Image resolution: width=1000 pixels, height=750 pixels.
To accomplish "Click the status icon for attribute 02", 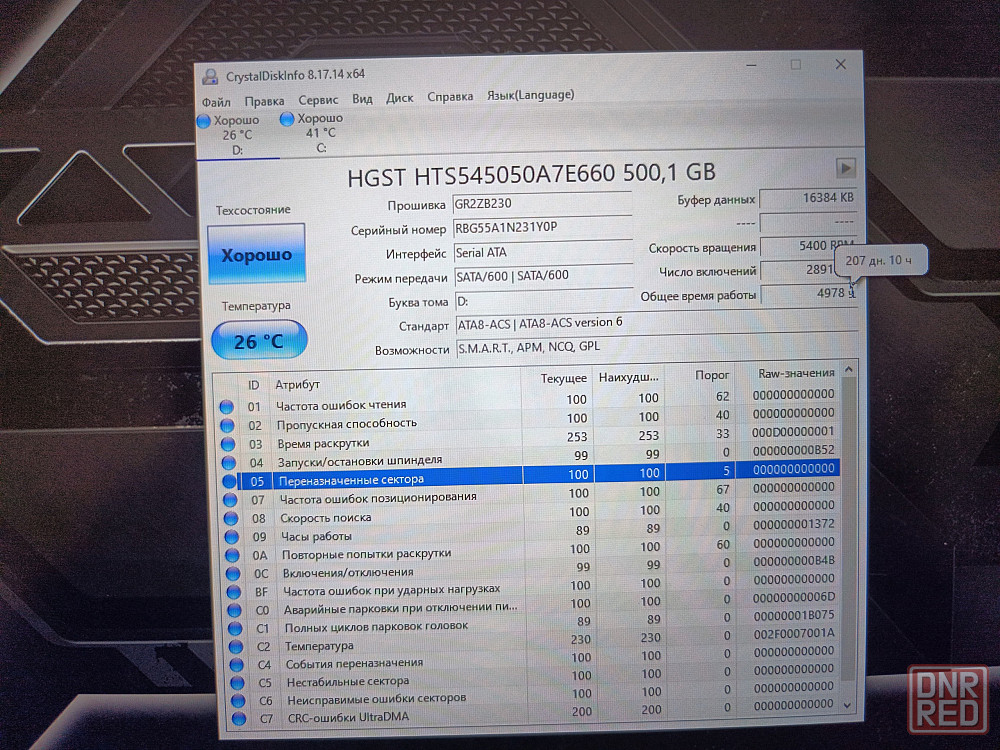I will pos(227,425).
